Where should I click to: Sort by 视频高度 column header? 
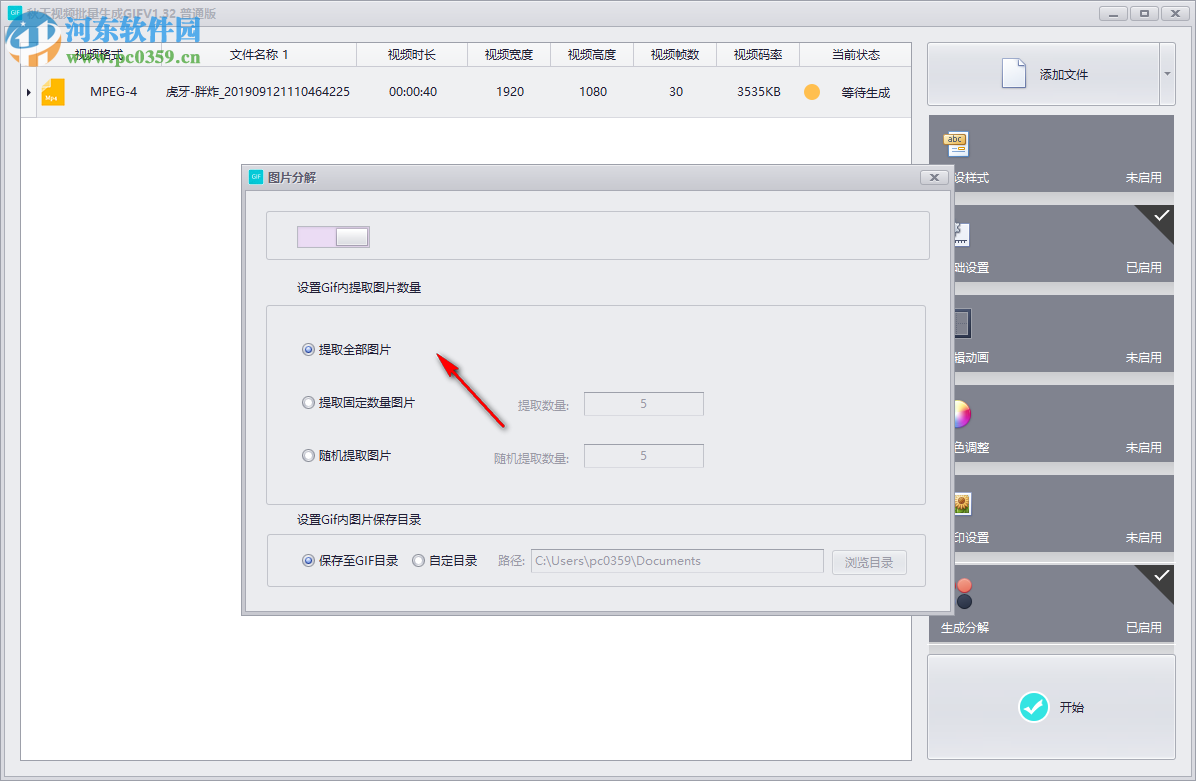592,55
